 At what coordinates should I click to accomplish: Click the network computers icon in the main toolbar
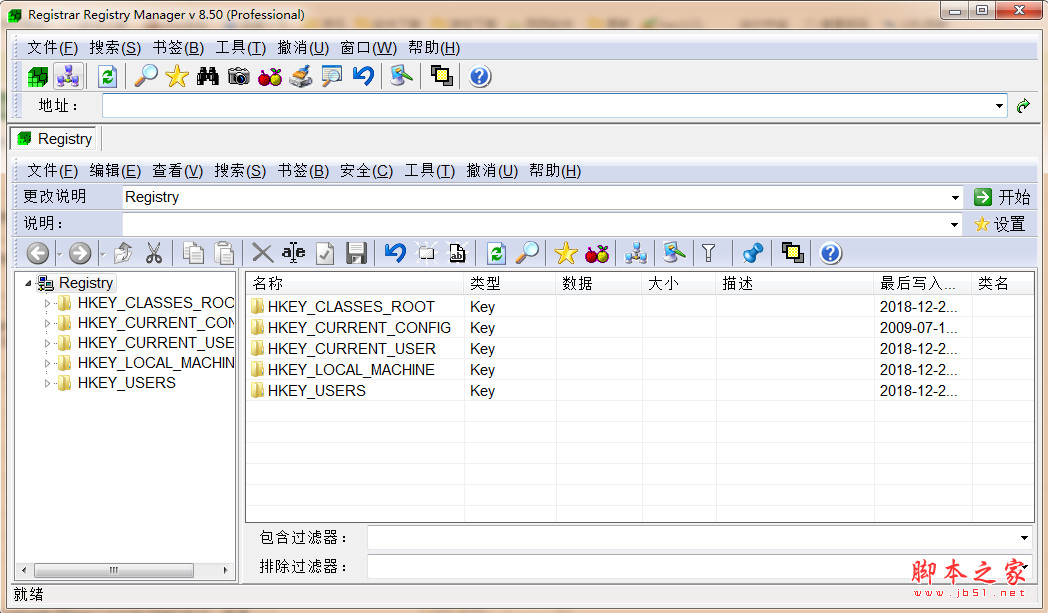pyautogui.click(x=68, y=76)
